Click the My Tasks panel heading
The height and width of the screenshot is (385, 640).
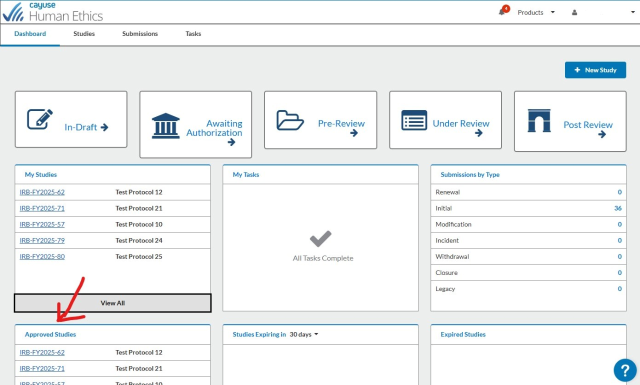pos(246,175)
